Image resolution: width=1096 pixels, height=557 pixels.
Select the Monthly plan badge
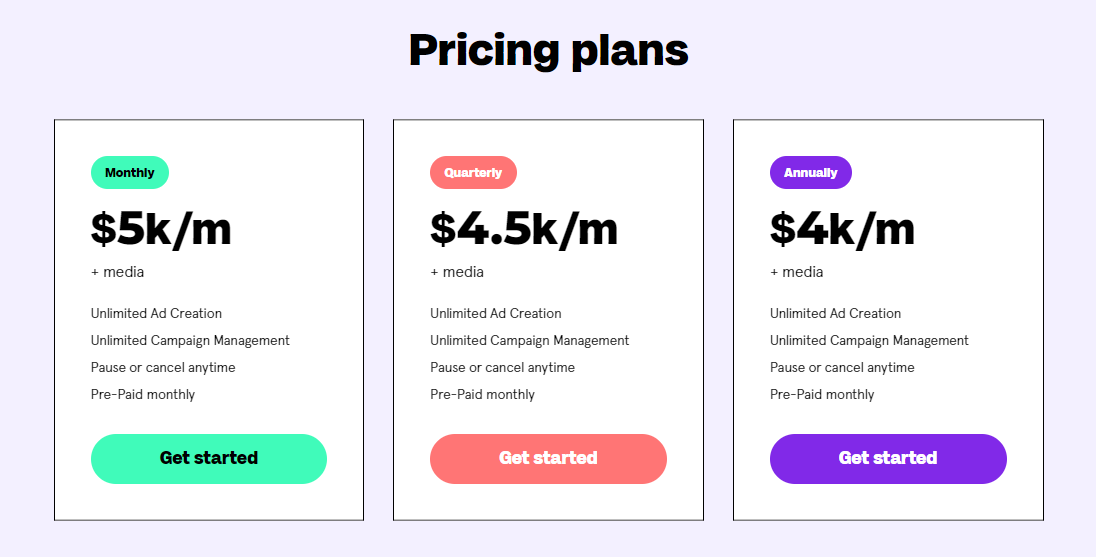click(x=130, y=173)
